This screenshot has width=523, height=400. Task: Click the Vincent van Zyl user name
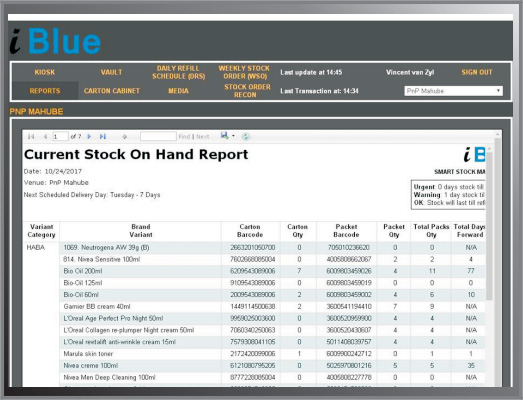tap(410, 72)
